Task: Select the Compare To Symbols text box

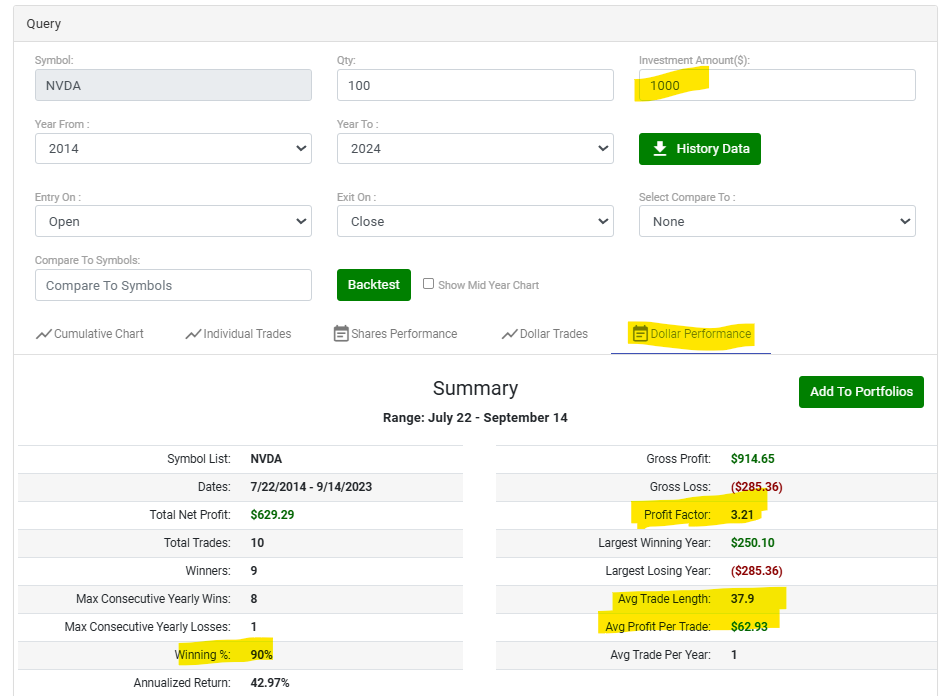Action: coord(173,285)
